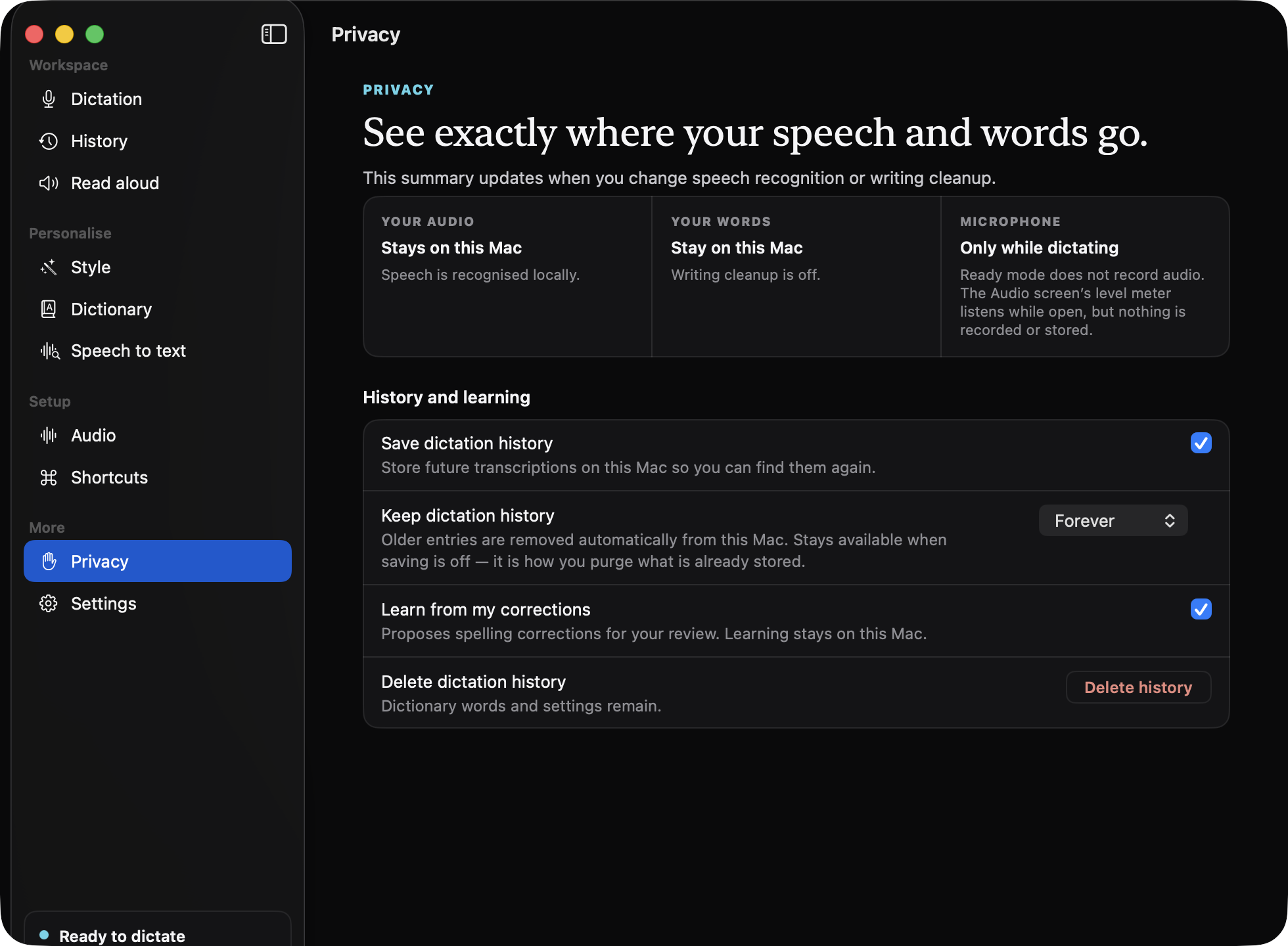Click the 'Keep dictation history' label

click(468, 516)
